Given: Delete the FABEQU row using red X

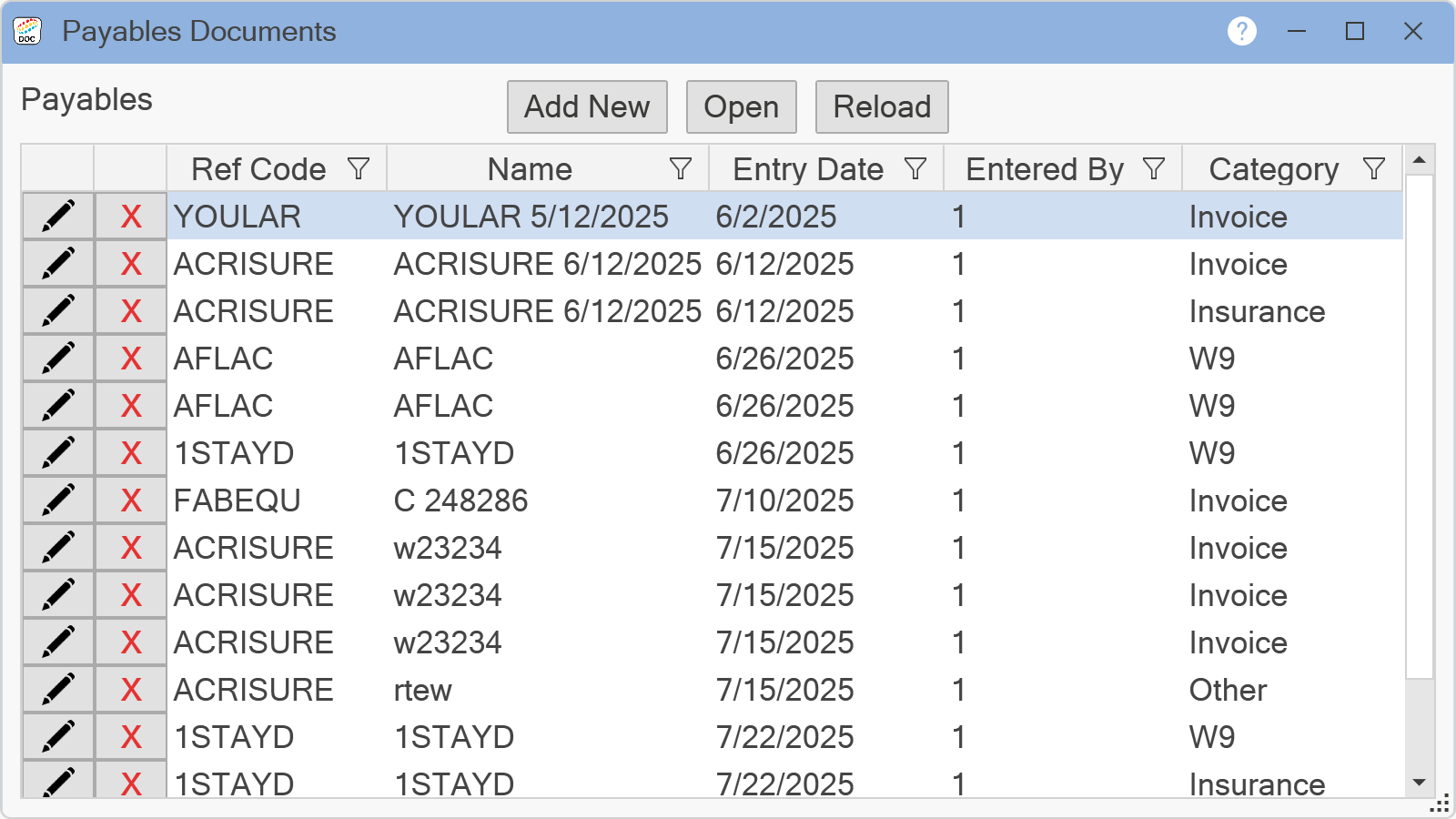Looking at the screenshot, I should point(131,500).
